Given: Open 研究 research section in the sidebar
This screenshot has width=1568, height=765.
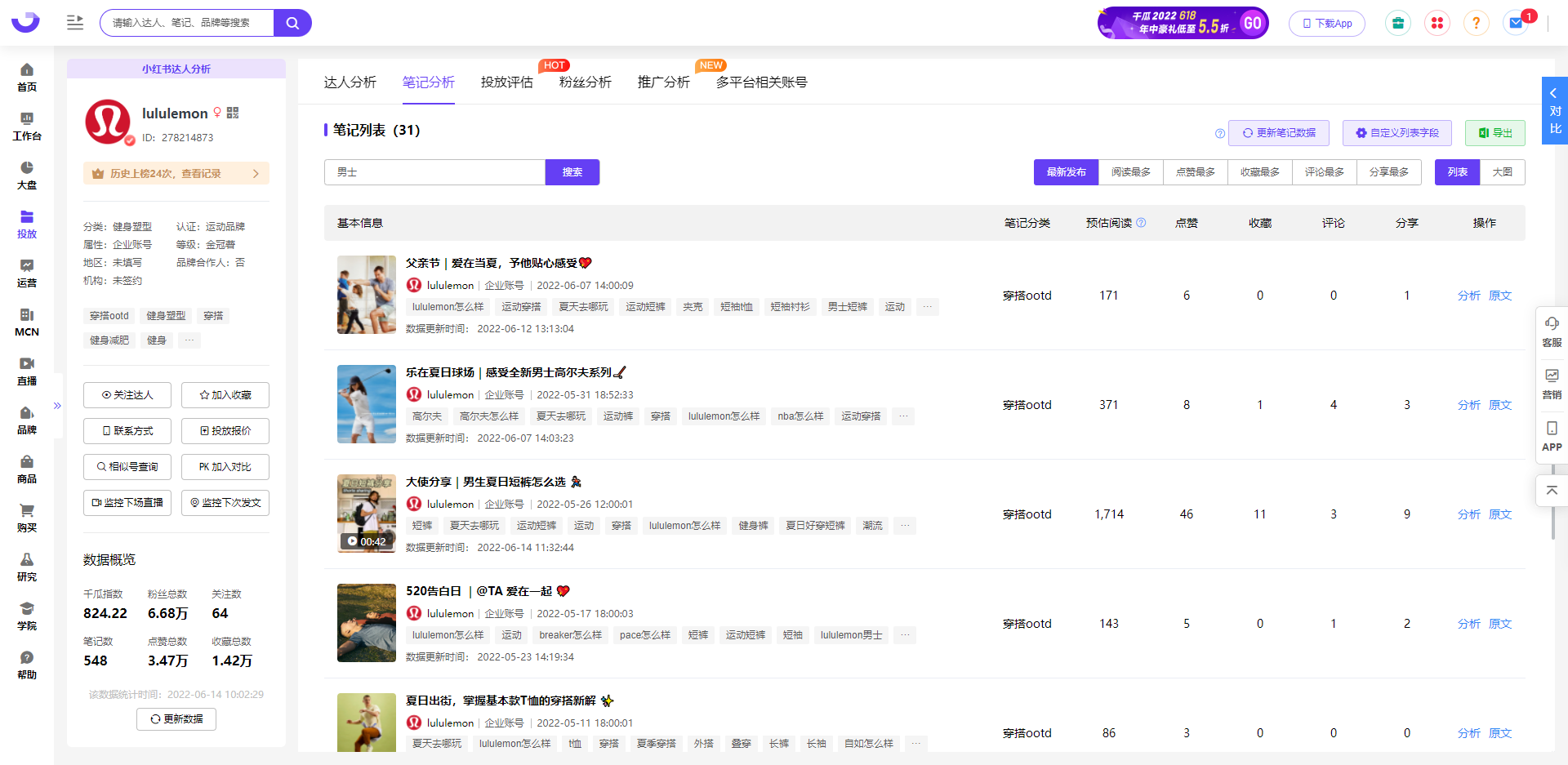Looking at the screenshot, I should pyautogui.click(x=27, y=567).
